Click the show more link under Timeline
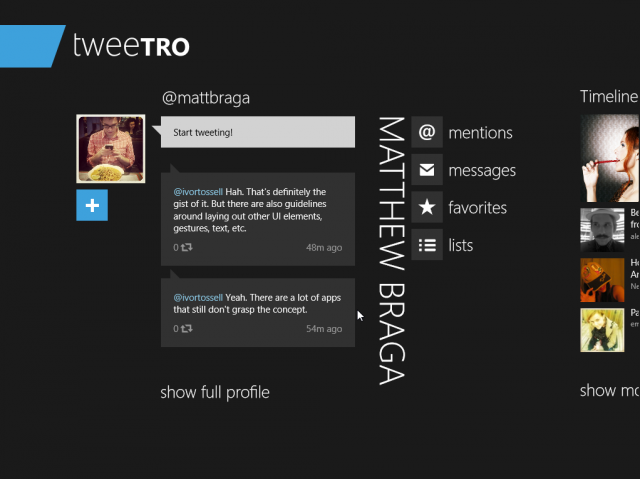 pos(610,390)
